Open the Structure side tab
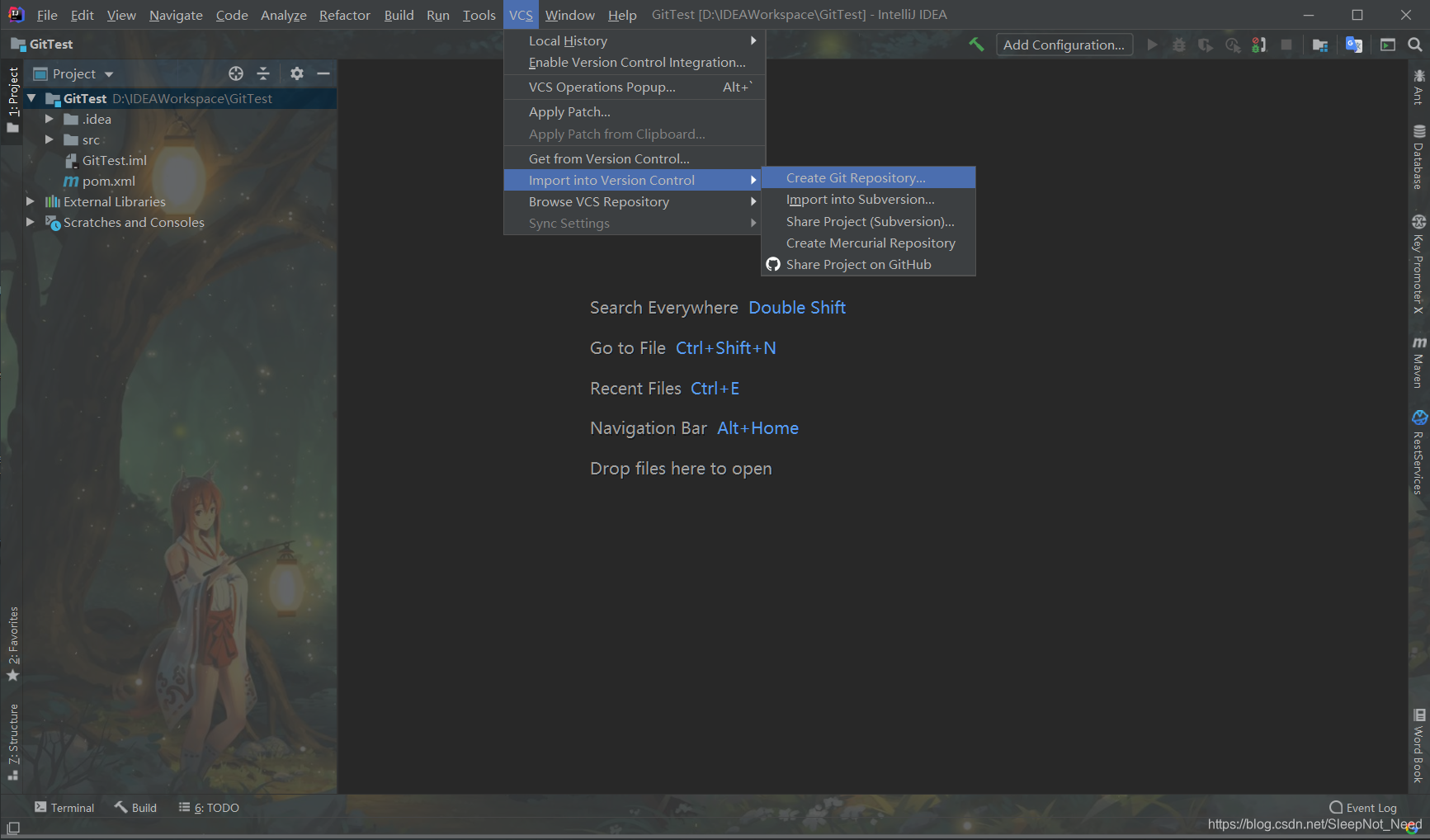The width and height of the screenshot is (1430, 840). point(12,741)
